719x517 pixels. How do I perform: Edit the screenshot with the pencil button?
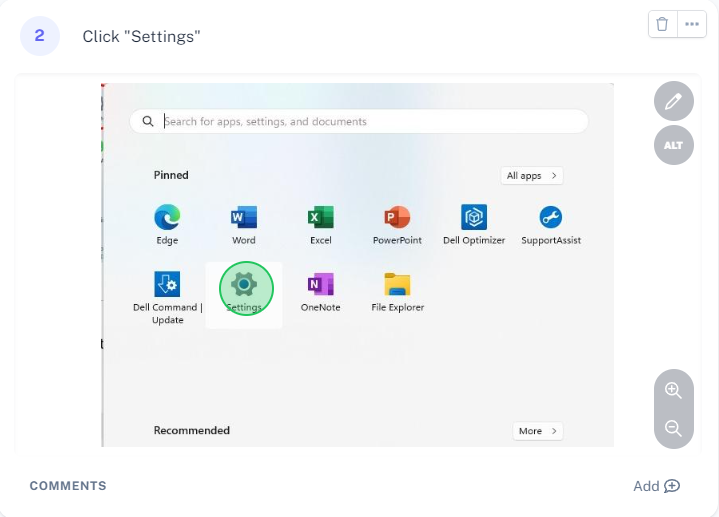674,101
